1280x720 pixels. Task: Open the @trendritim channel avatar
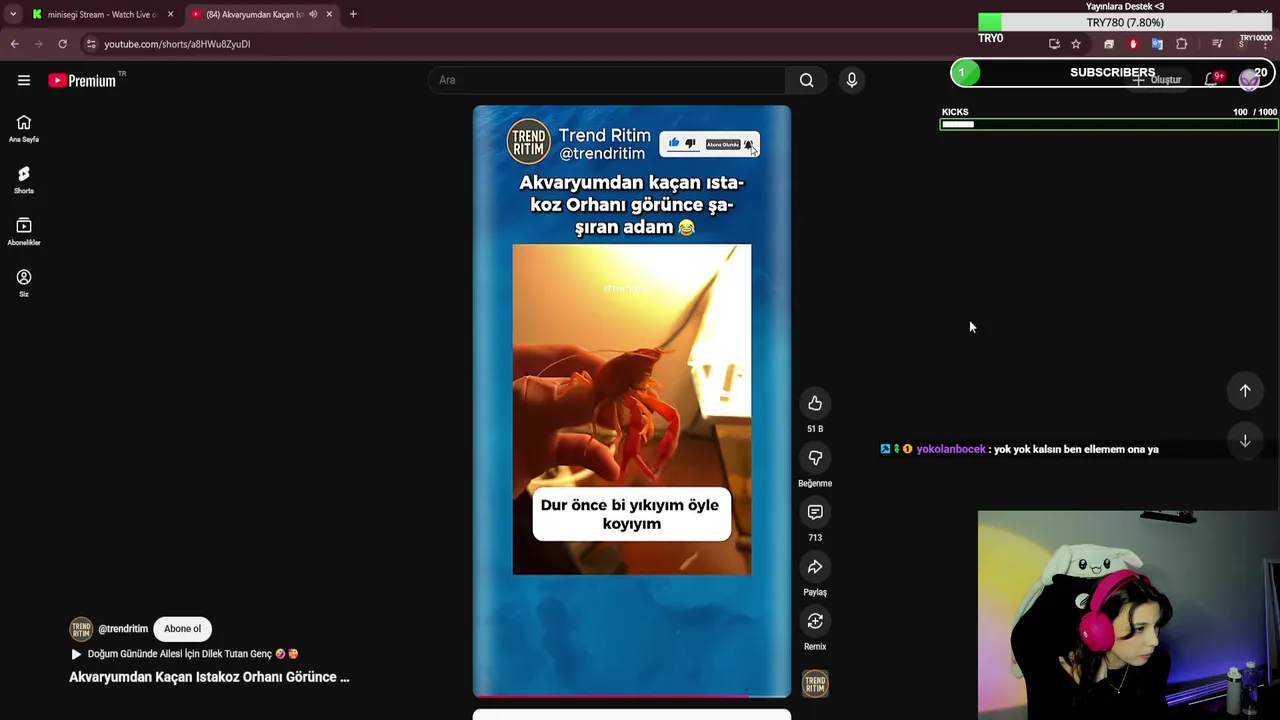pos(81,629)
